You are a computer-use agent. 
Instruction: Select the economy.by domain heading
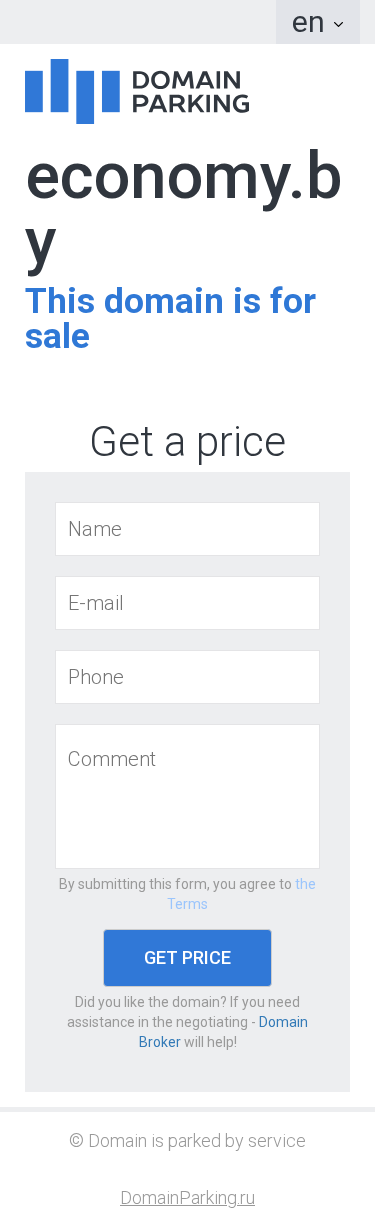(x=183, y=210)
